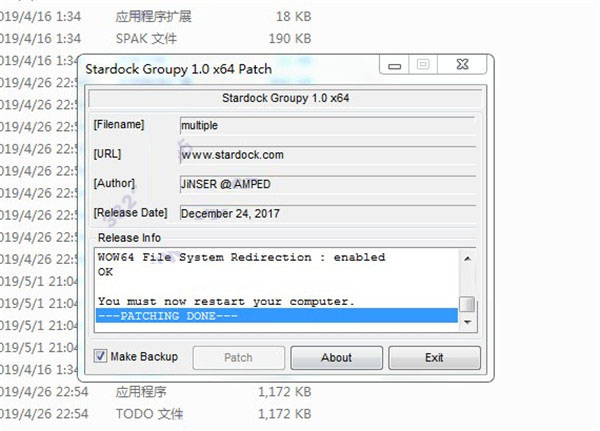Click the About button

(336, 358)
